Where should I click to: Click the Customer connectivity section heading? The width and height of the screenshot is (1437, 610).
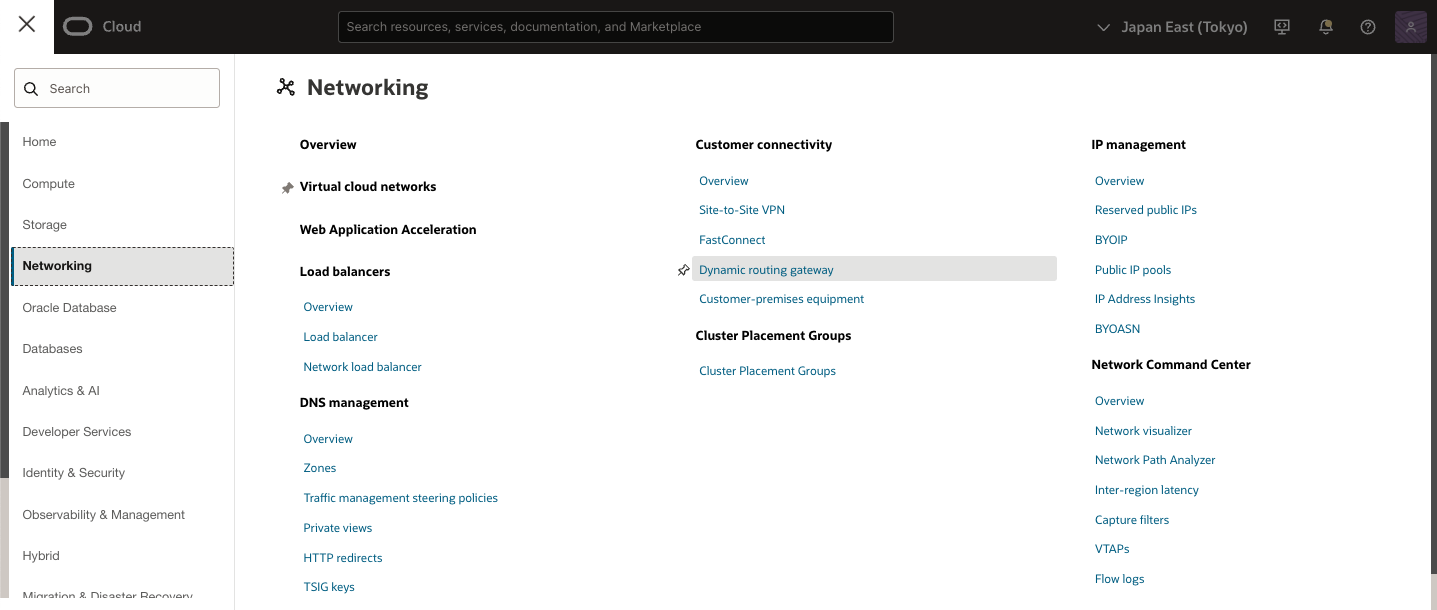pyautogui.click(x=764, y=145)
